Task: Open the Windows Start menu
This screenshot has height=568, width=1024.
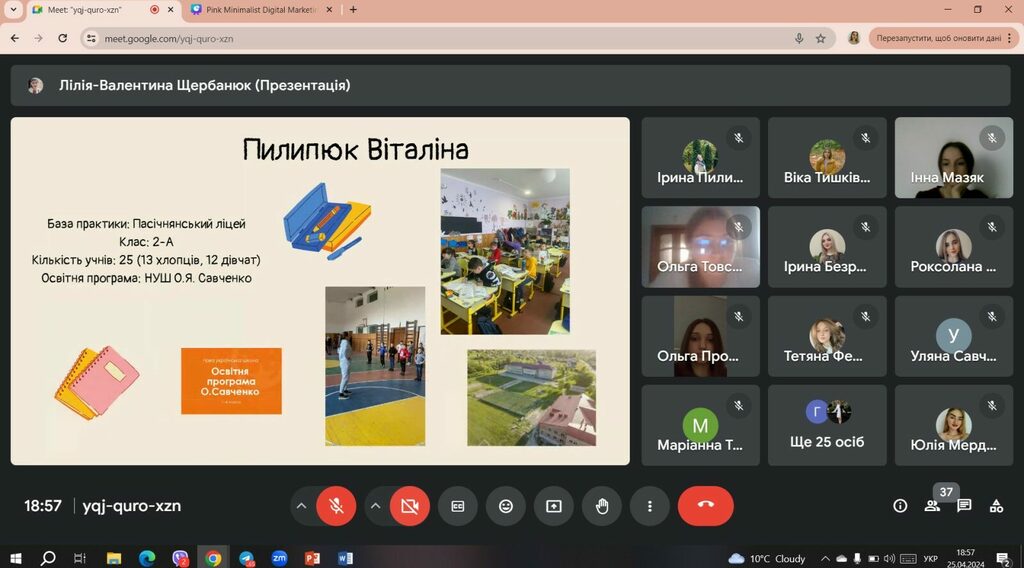Action: pyautogui.click(x=16, y=558)
